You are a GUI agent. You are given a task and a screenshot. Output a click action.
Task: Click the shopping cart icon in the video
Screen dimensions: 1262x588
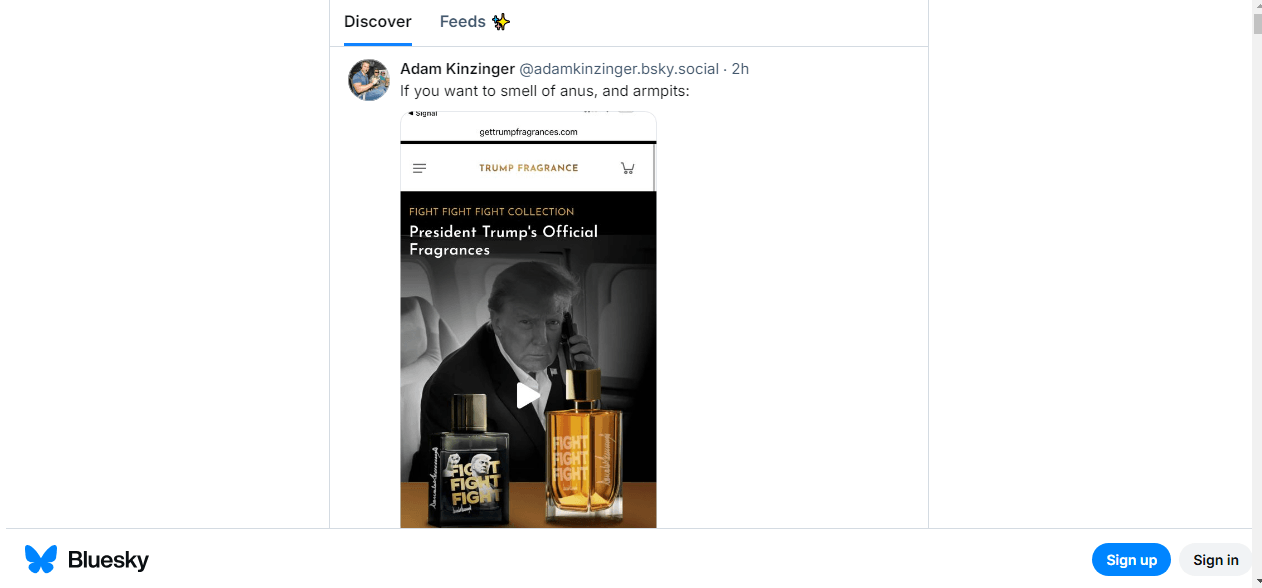coord(628,168)
